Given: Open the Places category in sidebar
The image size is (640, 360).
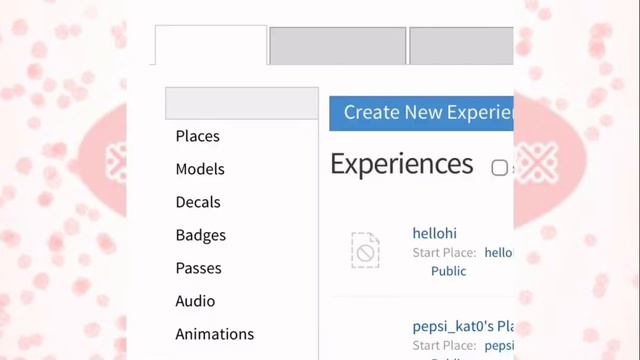Looking at the screenshot, I should coord(198,136).
